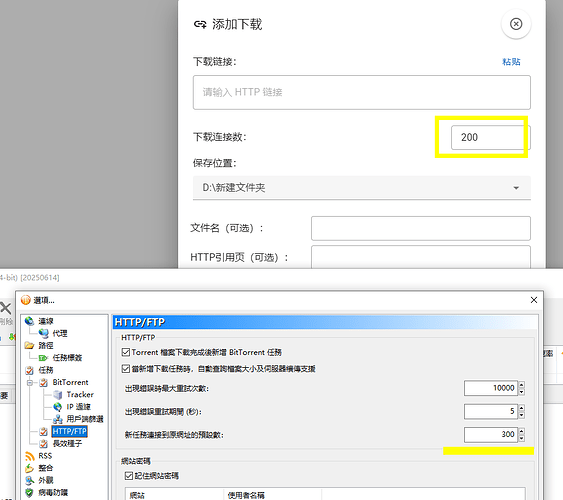Select the HTTP/FTP tree item
The height and width of the screenshot is (500, 563).
[69, 431]
